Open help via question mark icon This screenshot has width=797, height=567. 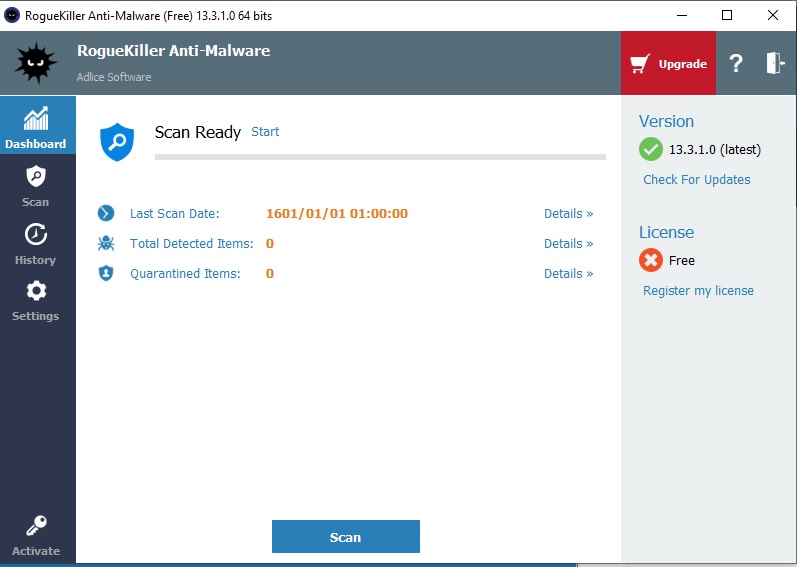point(736,64)
